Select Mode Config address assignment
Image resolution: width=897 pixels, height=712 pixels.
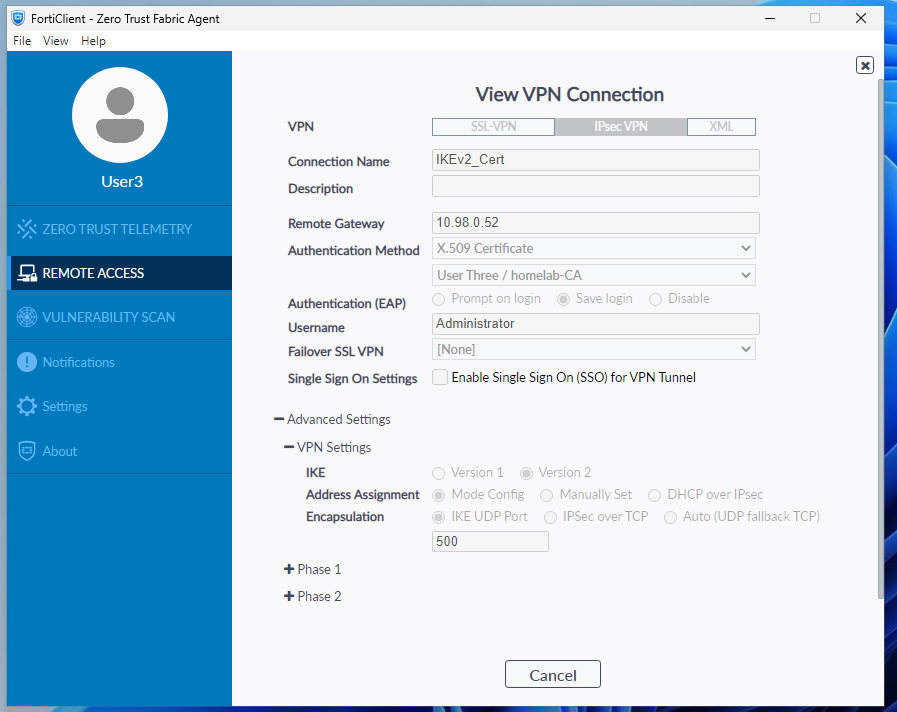tap(438, 495)
